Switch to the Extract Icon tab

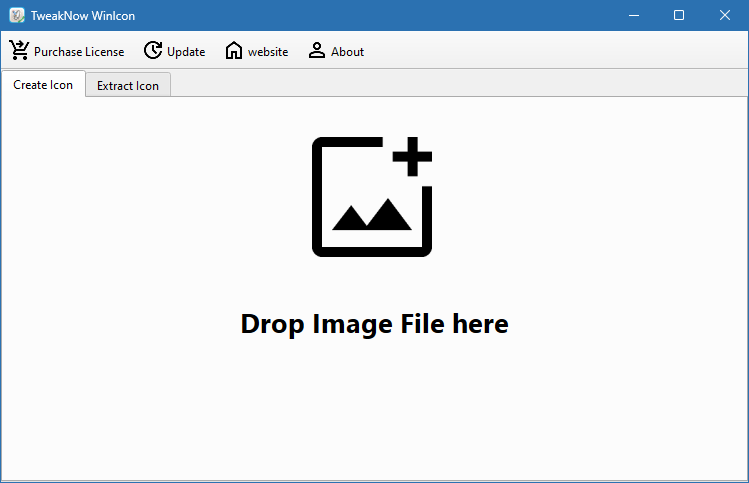click(128, 86)
